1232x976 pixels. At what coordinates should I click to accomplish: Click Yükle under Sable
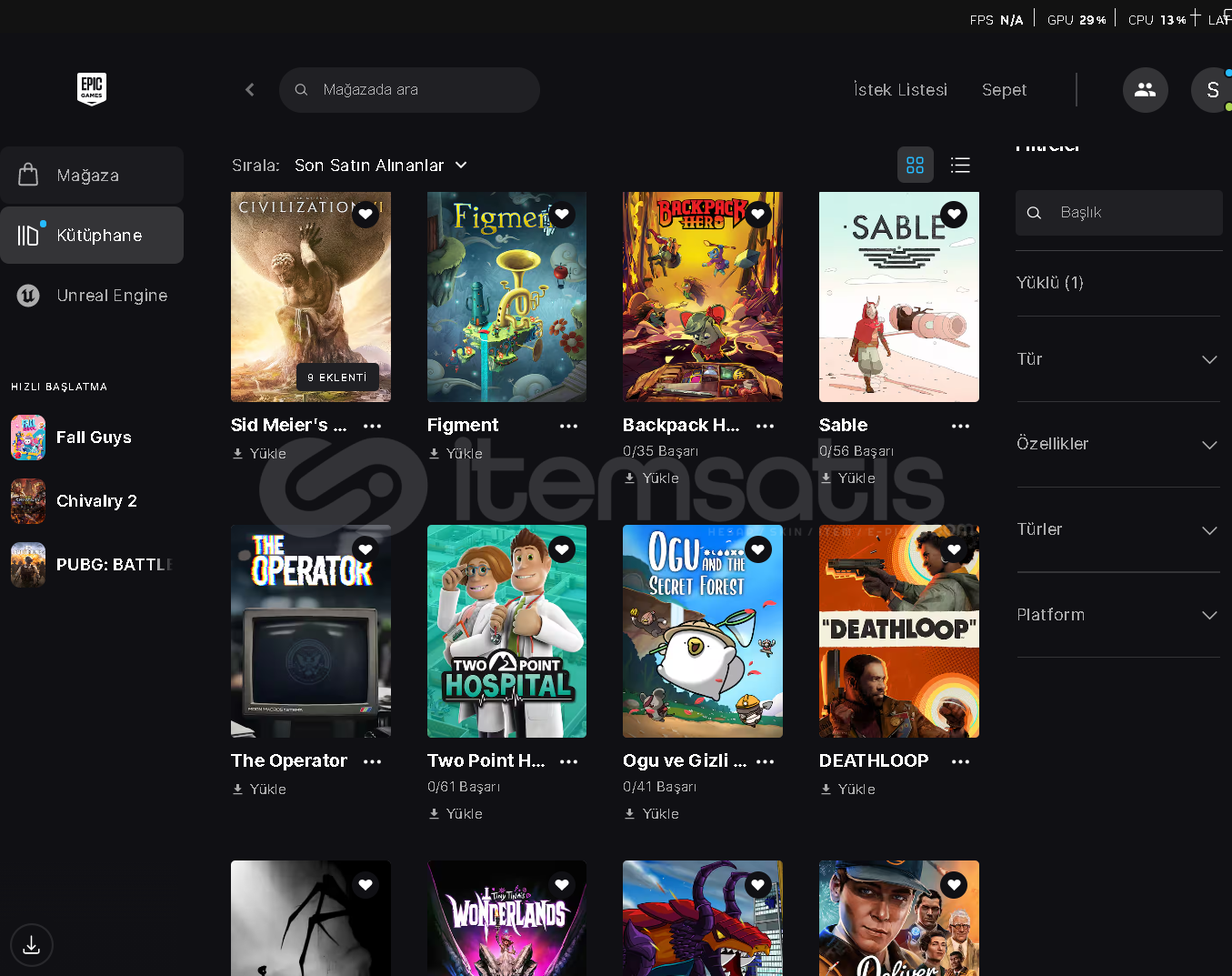[847, 478]
